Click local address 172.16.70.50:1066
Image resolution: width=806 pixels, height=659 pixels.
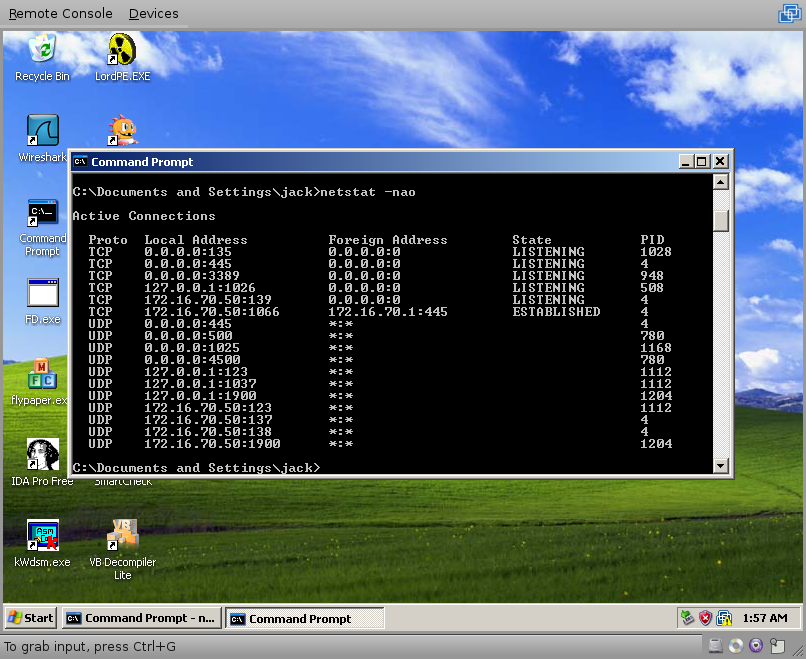212,312
